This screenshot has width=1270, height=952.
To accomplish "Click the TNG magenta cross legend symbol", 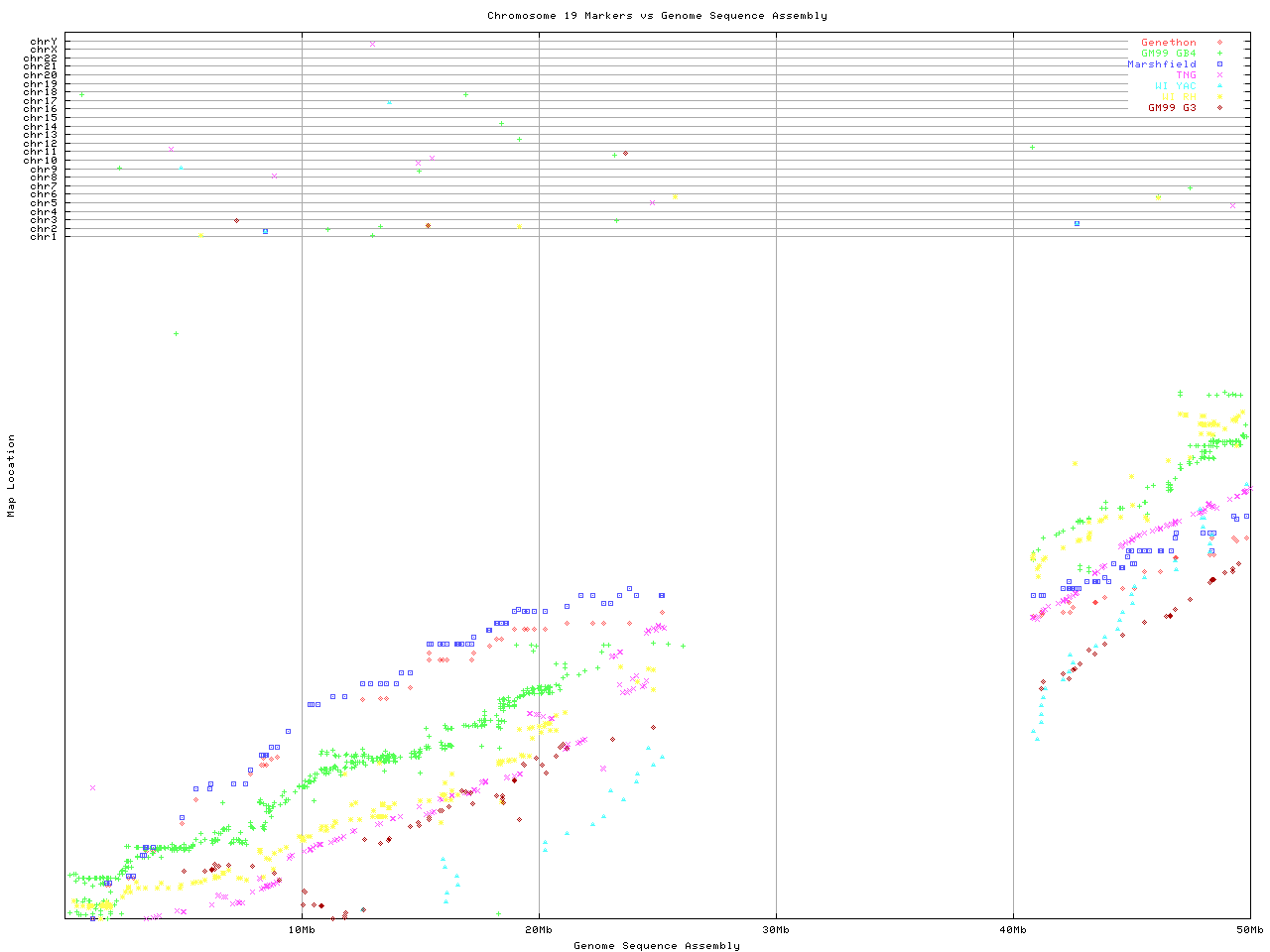I will (1219, 75).
